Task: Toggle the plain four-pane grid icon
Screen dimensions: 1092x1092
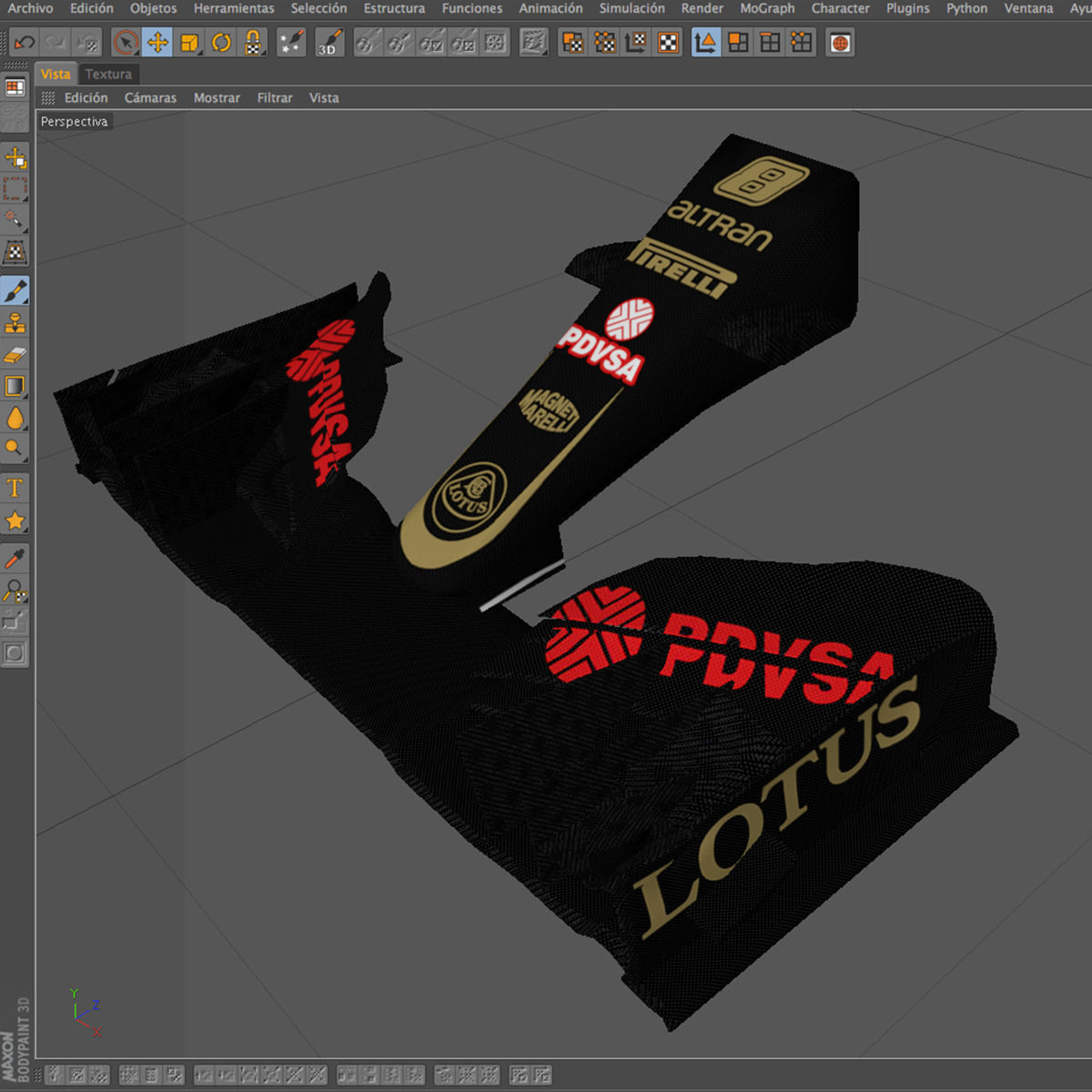Action: pos(770,43)
